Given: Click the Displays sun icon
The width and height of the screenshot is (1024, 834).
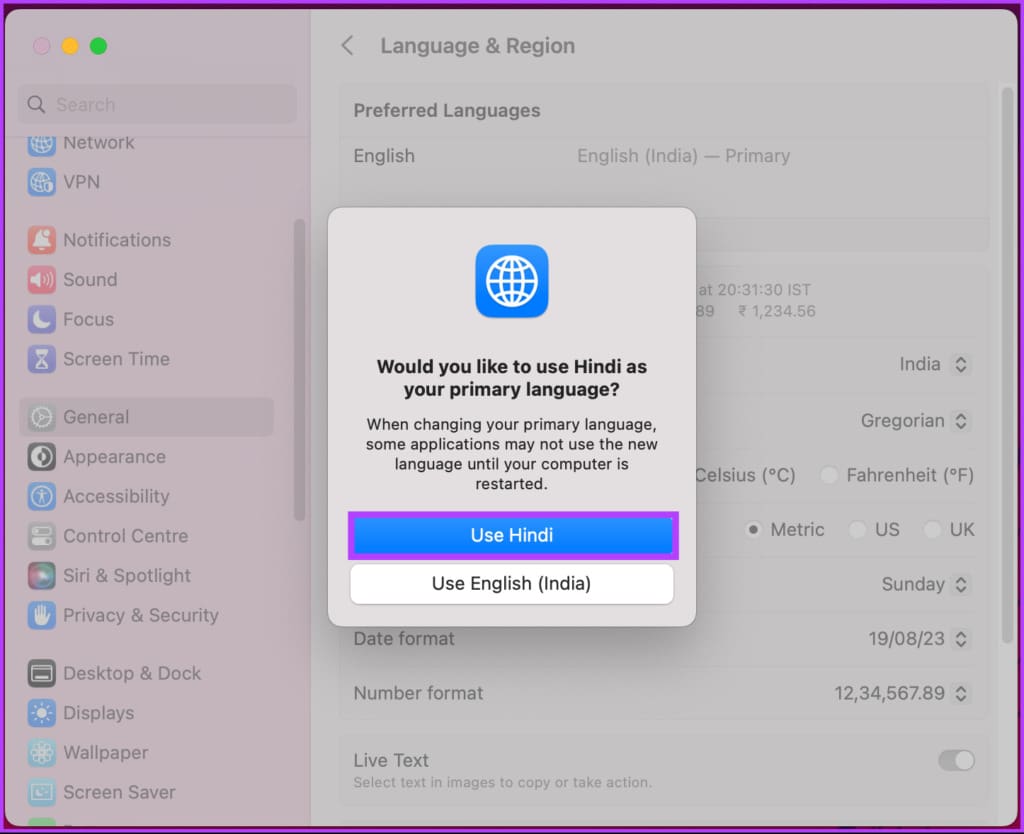Looking at the screenshot, I should point(42,713).
